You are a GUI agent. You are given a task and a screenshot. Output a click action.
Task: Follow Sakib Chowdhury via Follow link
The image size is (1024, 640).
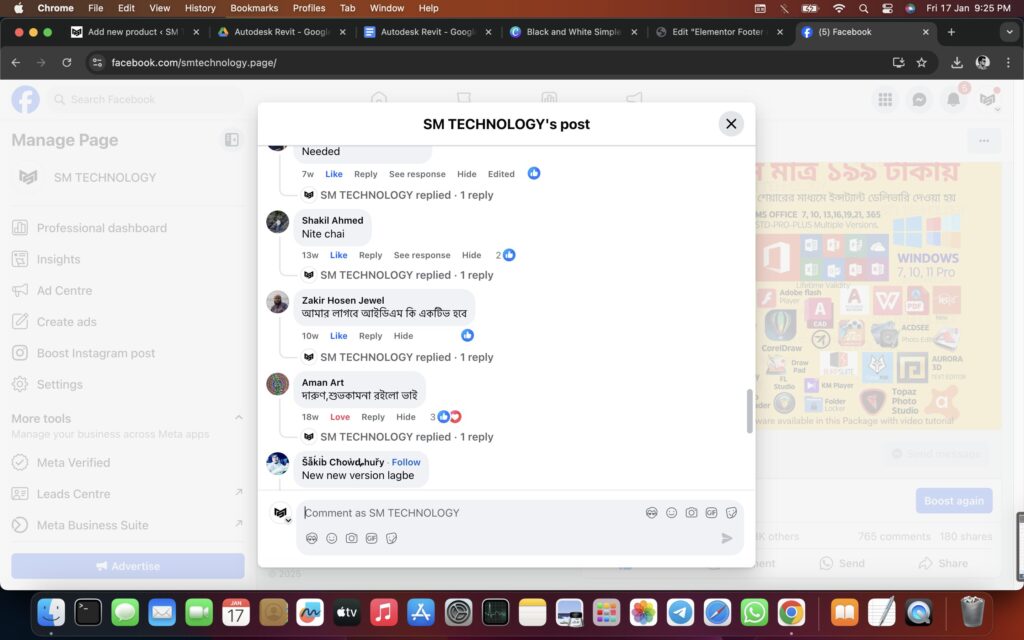[406, 462]
